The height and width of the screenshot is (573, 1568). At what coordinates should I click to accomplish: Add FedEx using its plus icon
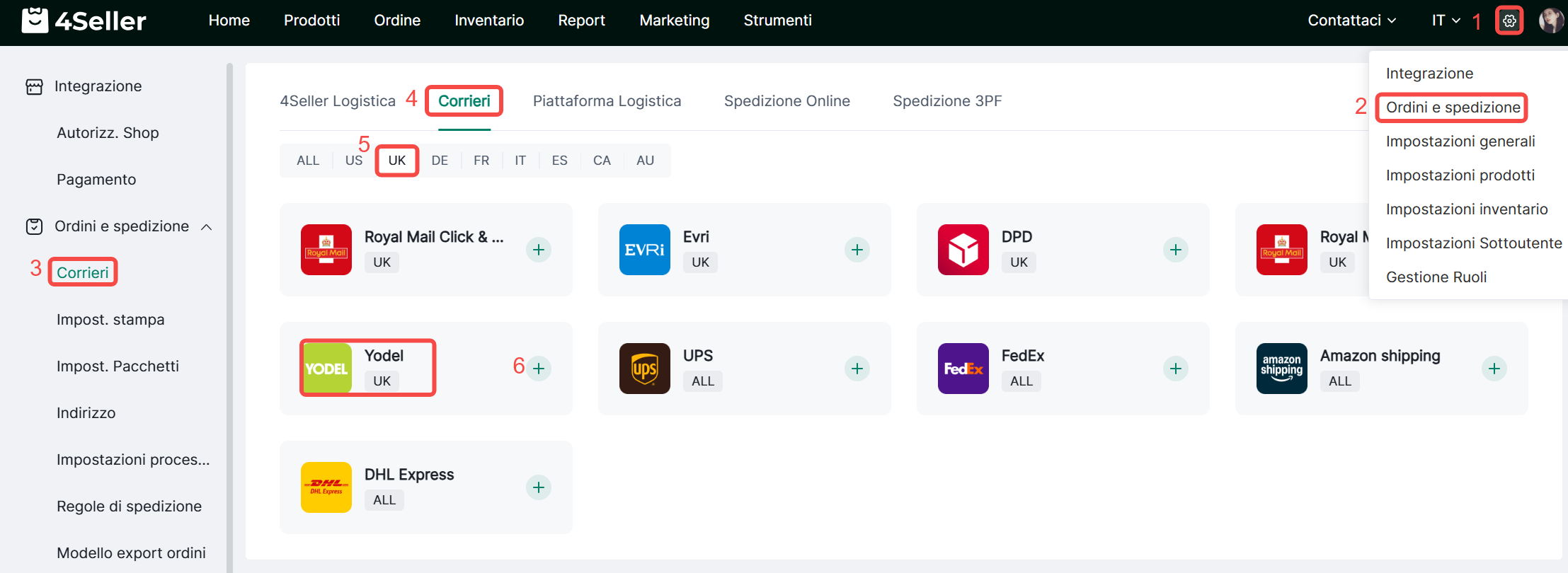1175,369
